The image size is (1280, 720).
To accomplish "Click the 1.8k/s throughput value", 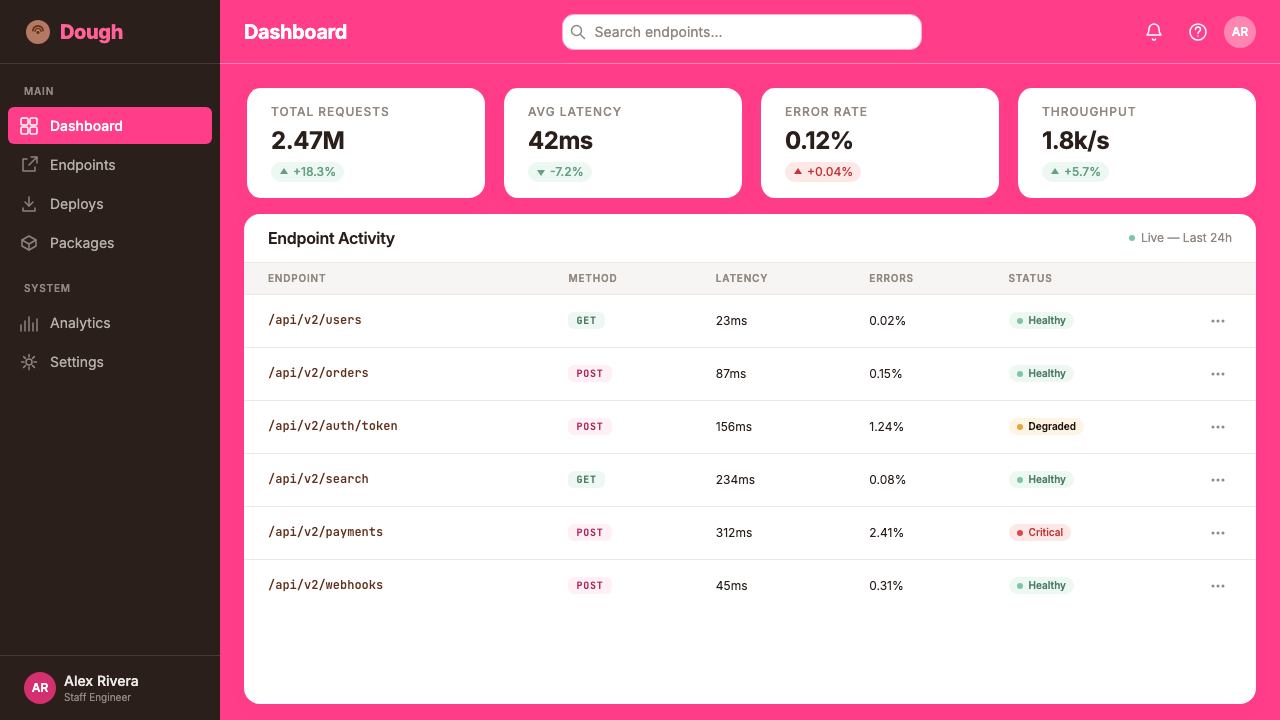I will [1076, 140].
